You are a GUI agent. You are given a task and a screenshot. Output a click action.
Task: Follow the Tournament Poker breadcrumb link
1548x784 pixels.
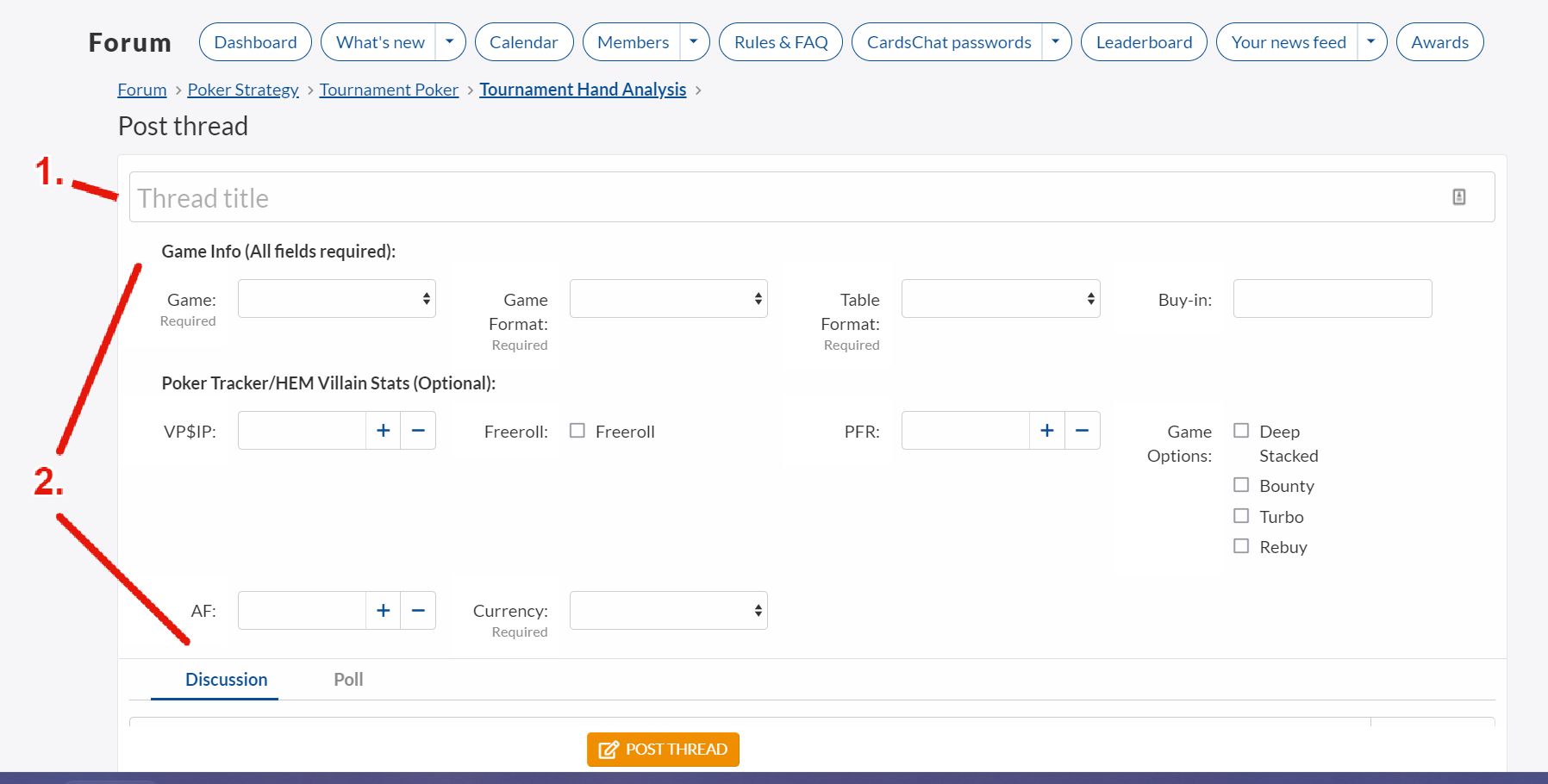pyautogui.click(x=389, y=90)
